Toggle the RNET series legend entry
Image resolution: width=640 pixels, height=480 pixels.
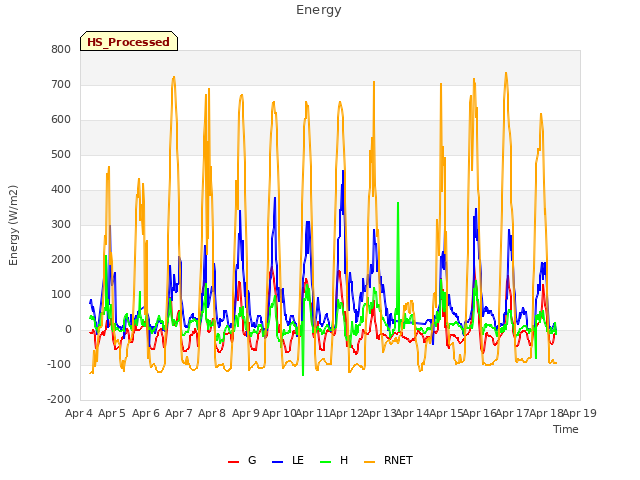[x=388, y=460]
